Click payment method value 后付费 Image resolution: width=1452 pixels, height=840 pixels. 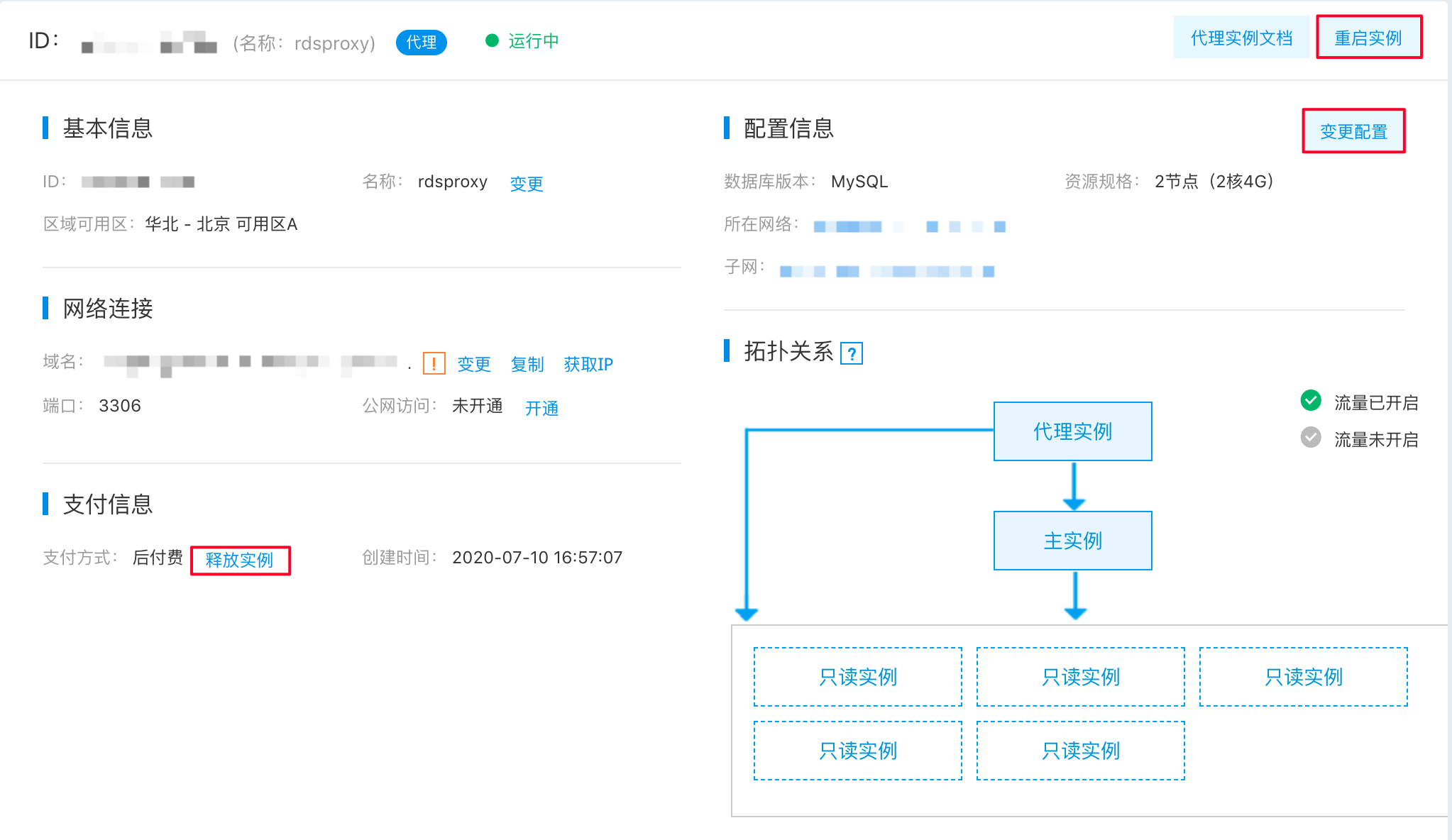[x=158, y=558]
